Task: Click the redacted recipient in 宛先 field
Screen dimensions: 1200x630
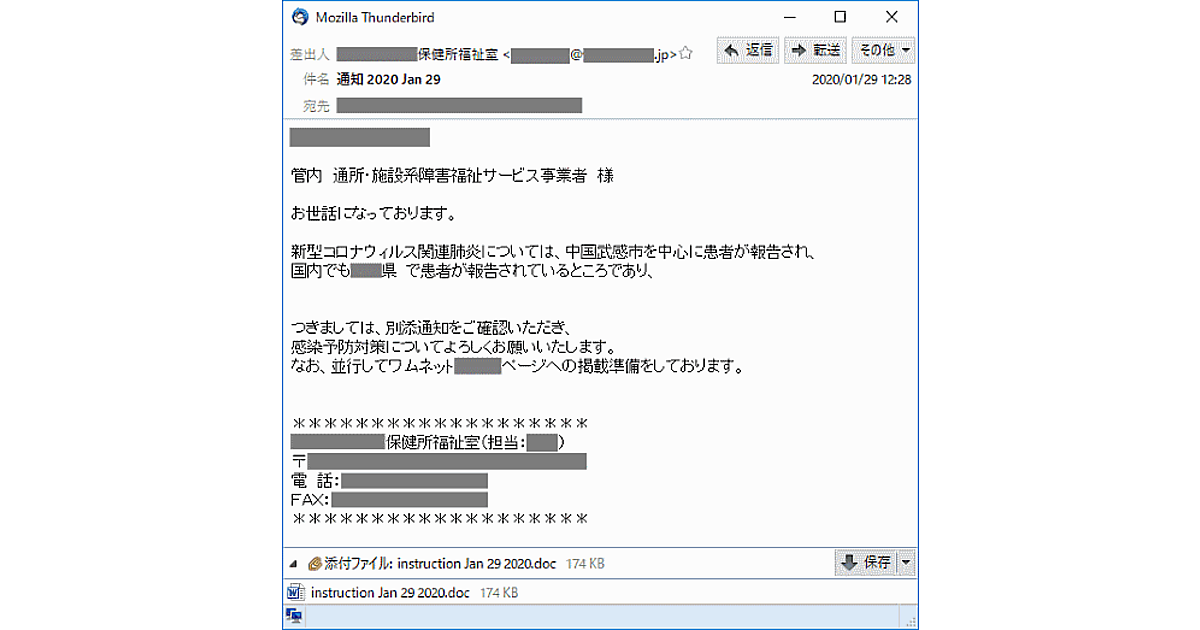Action: tap(459, 105)
